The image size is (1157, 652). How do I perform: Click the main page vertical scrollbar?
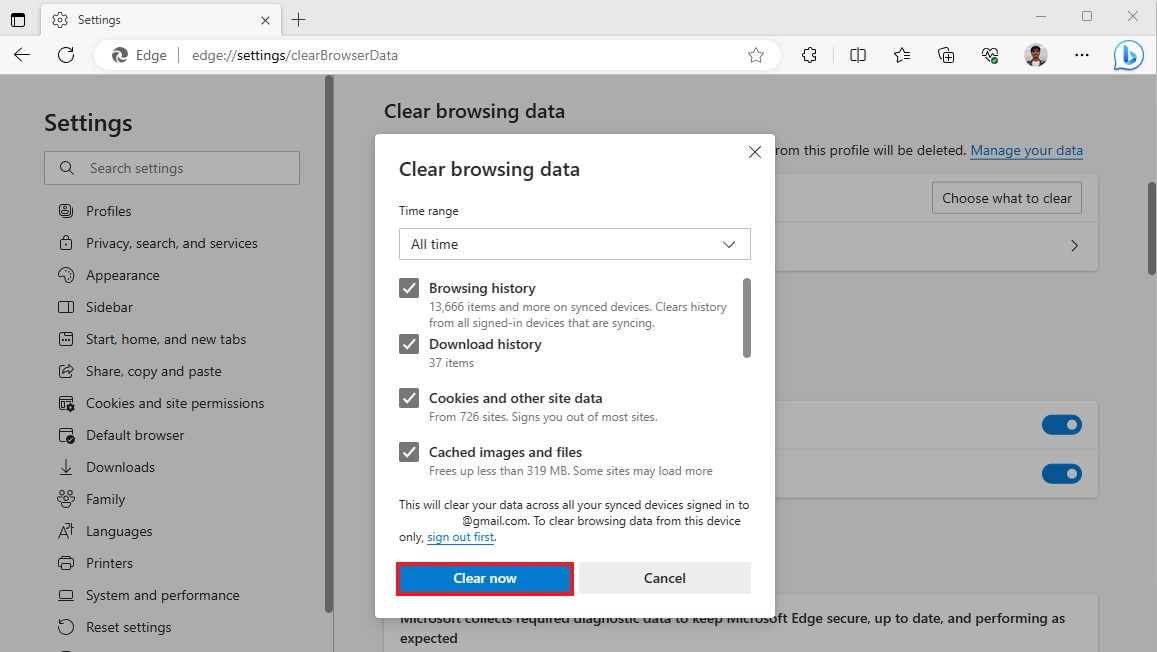tap(1152, 229)
